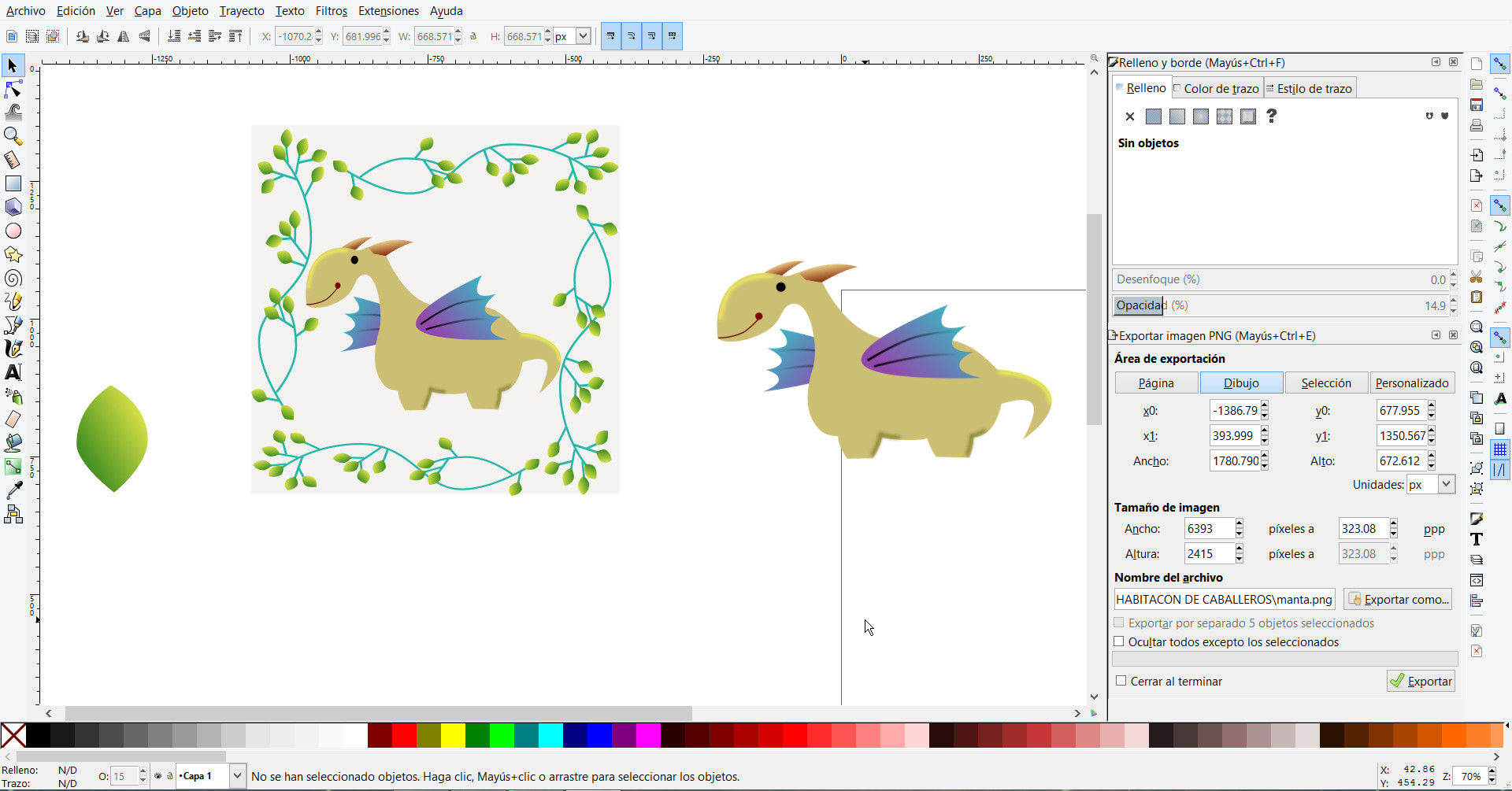Select the node editing tool
This screenshot has width=1512, height=791.
point(13,89)
